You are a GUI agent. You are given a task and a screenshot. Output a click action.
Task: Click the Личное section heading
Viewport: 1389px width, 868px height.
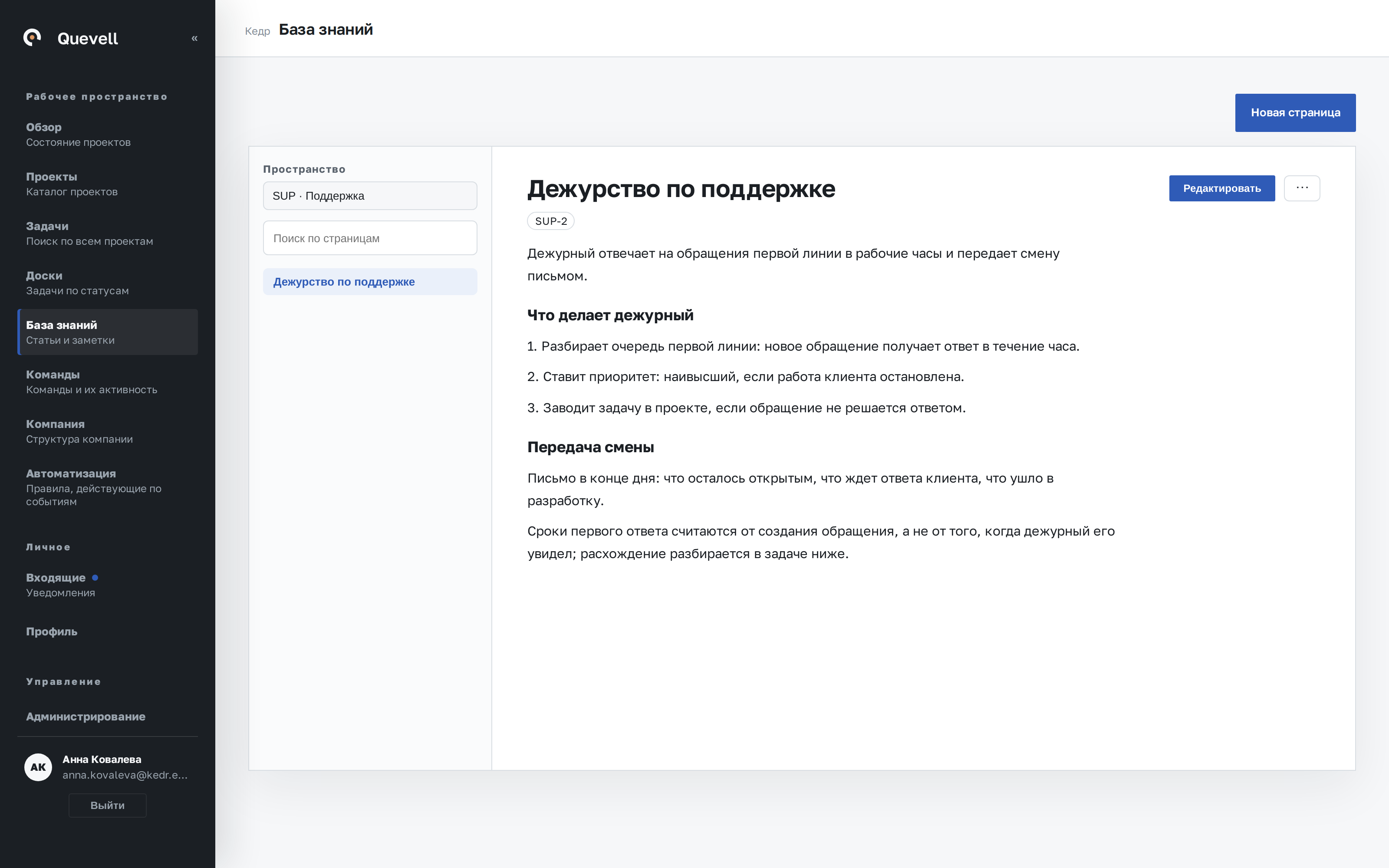click(x=48, y=547)
